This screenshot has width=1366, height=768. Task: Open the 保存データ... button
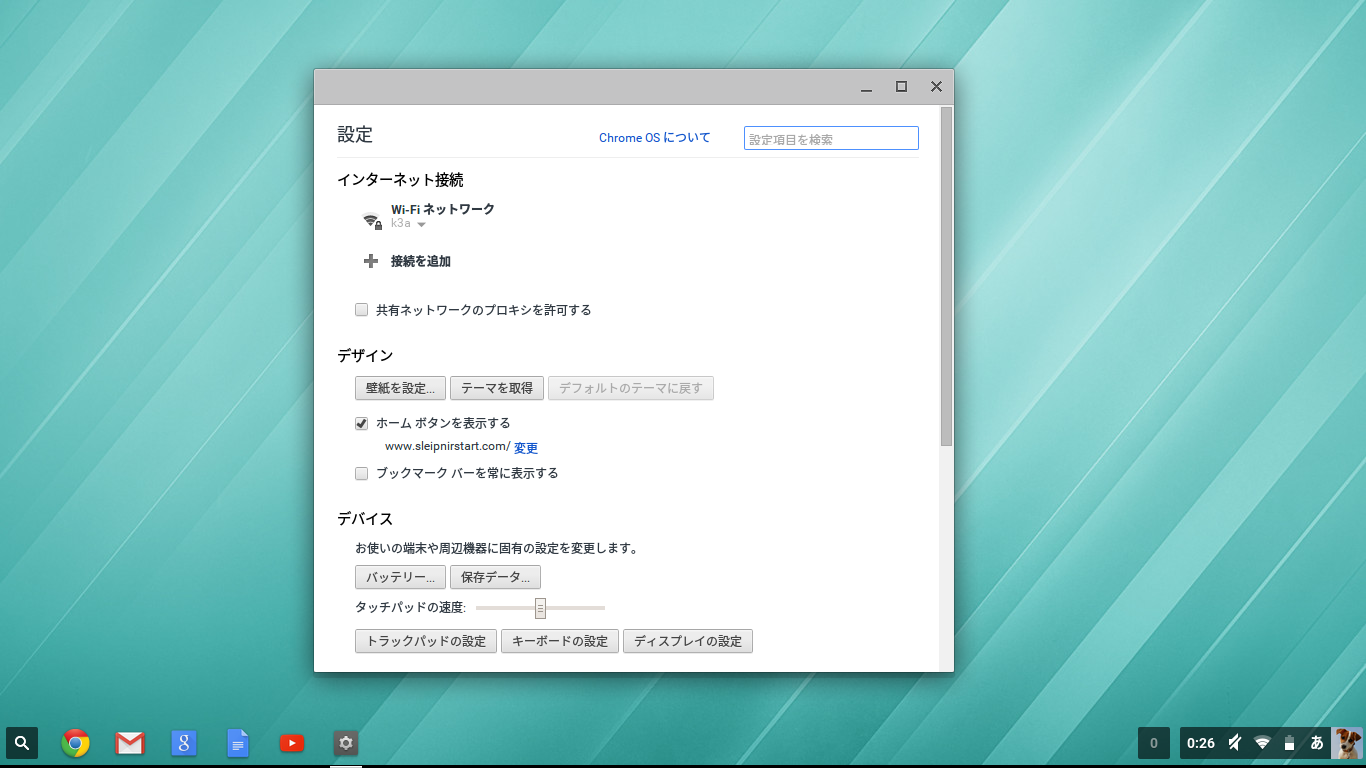(x=495, y=577)
